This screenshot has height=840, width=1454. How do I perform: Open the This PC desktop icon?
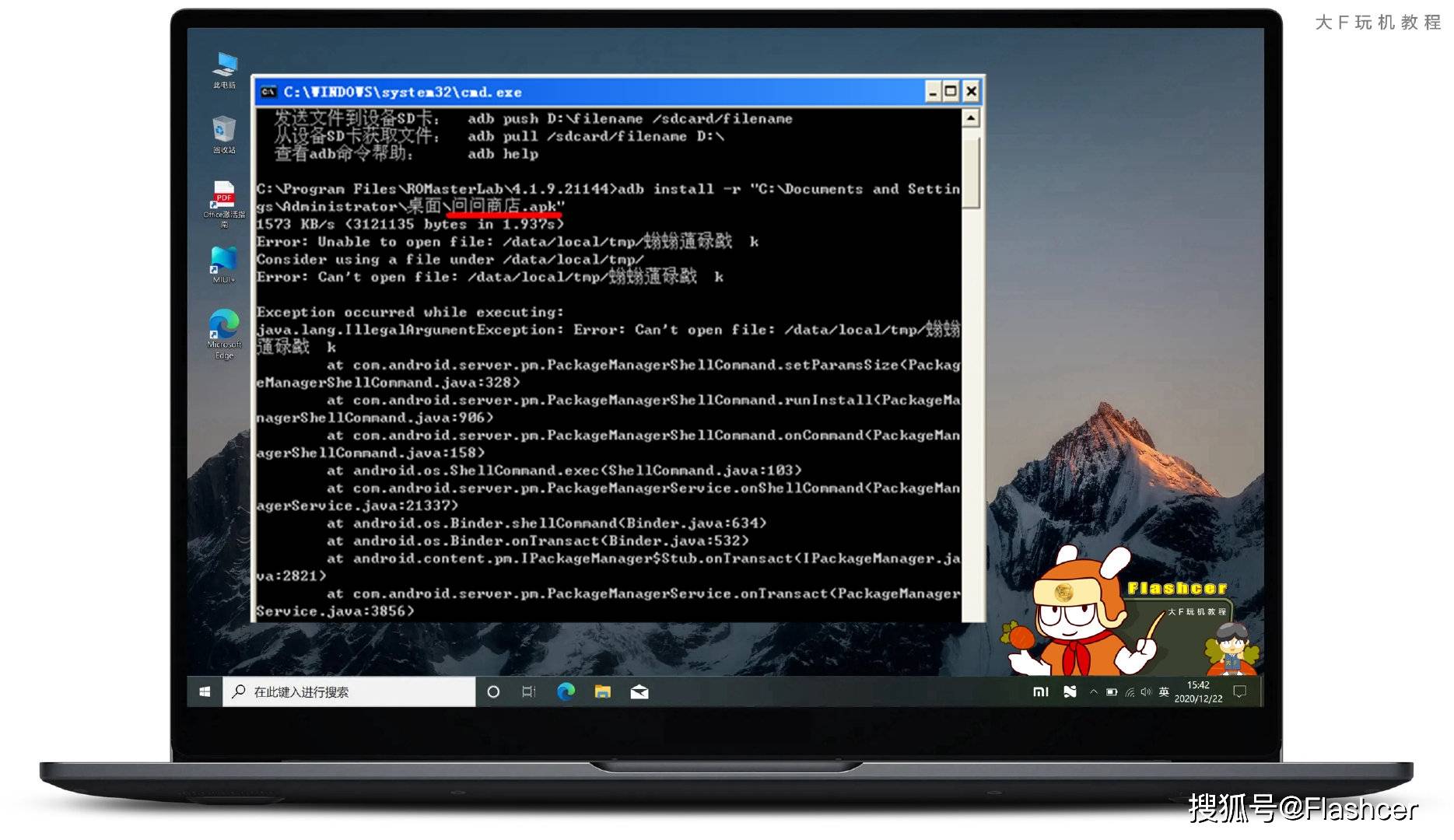pos(225,70)
